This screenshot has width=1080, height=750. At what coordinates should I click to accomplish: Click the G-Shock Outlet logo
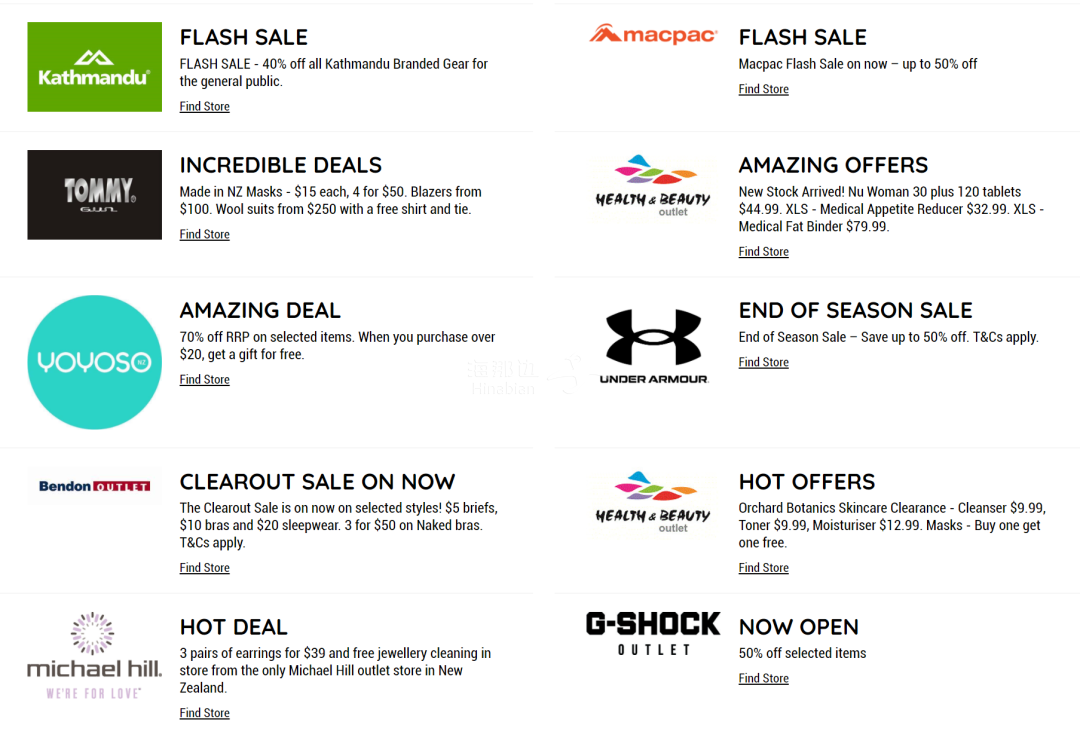pyautogui.click(x=653, y=634)
